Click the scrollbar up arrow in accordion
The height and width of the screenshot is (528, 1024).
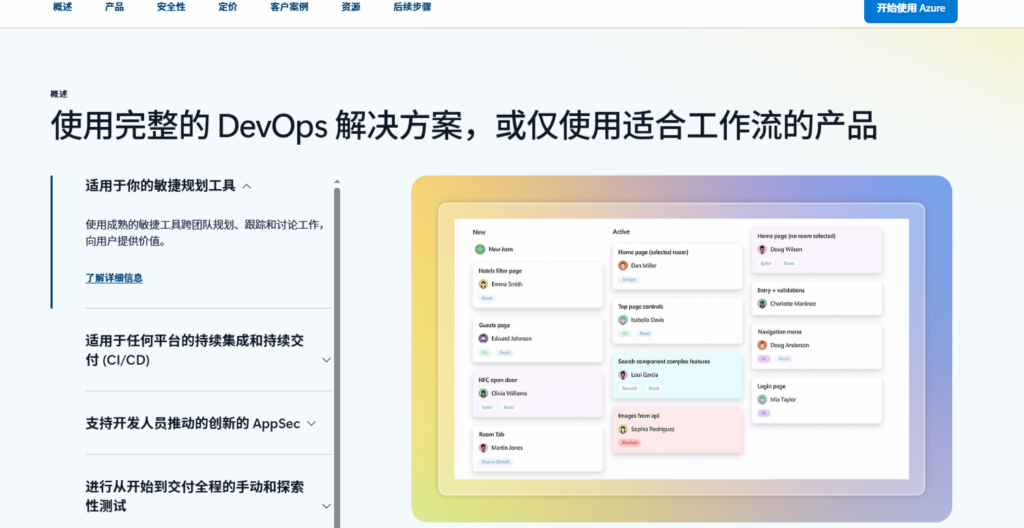click(x=337, y=182)
